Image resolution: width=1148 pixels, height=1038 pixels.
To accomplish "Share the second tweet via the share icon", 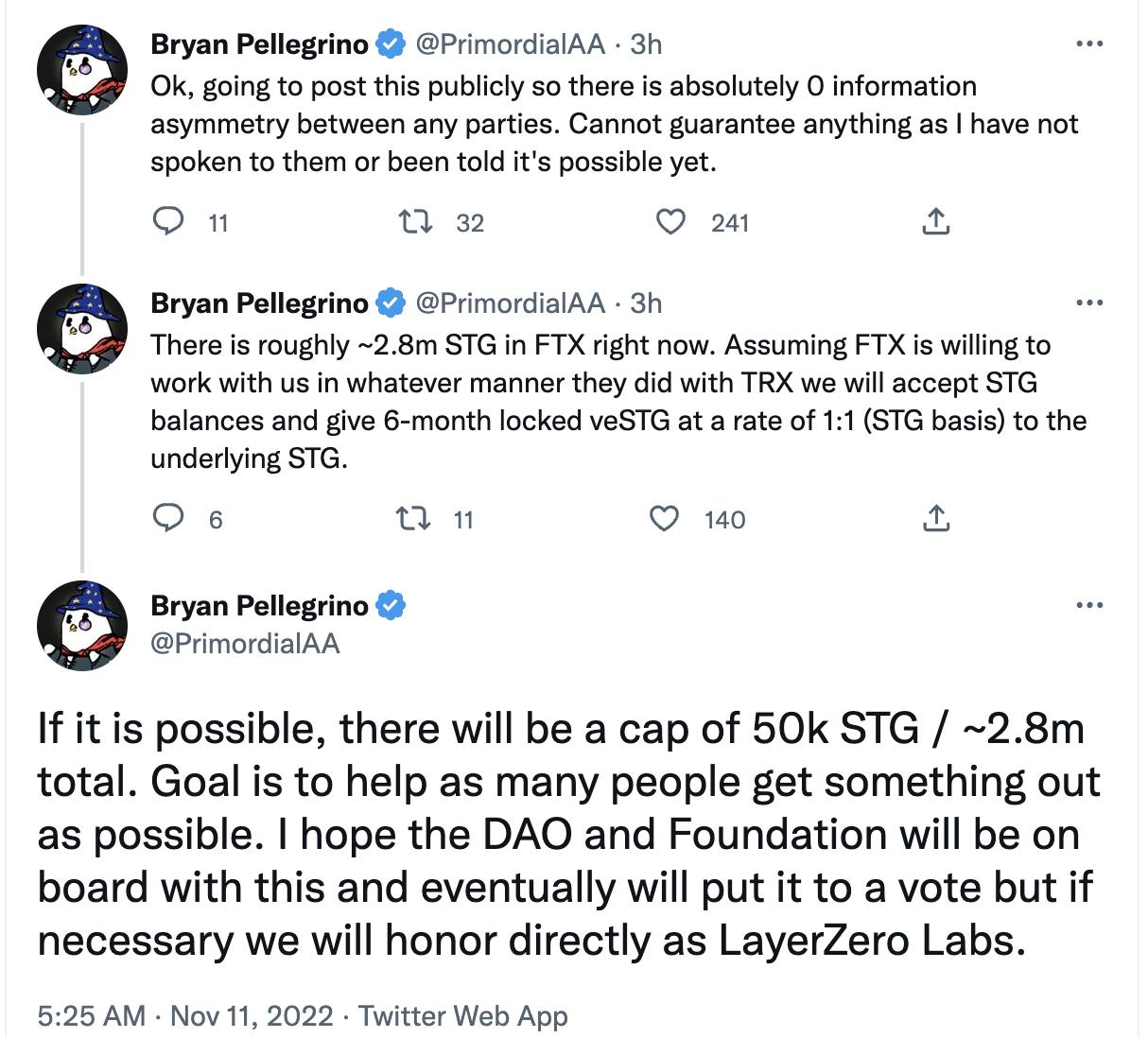I will pos(937,519).
